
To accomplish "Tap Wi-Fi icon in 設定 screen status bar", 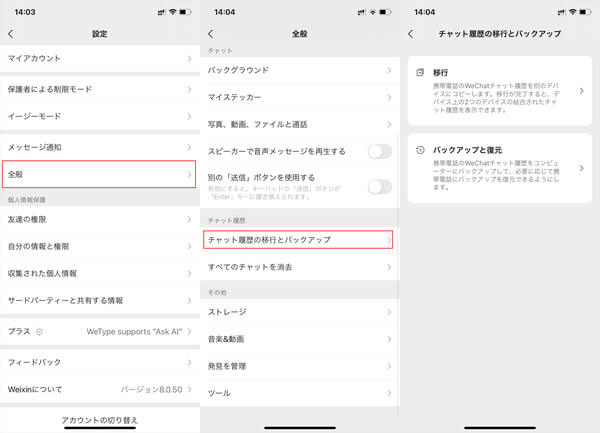I will (173, 12).
